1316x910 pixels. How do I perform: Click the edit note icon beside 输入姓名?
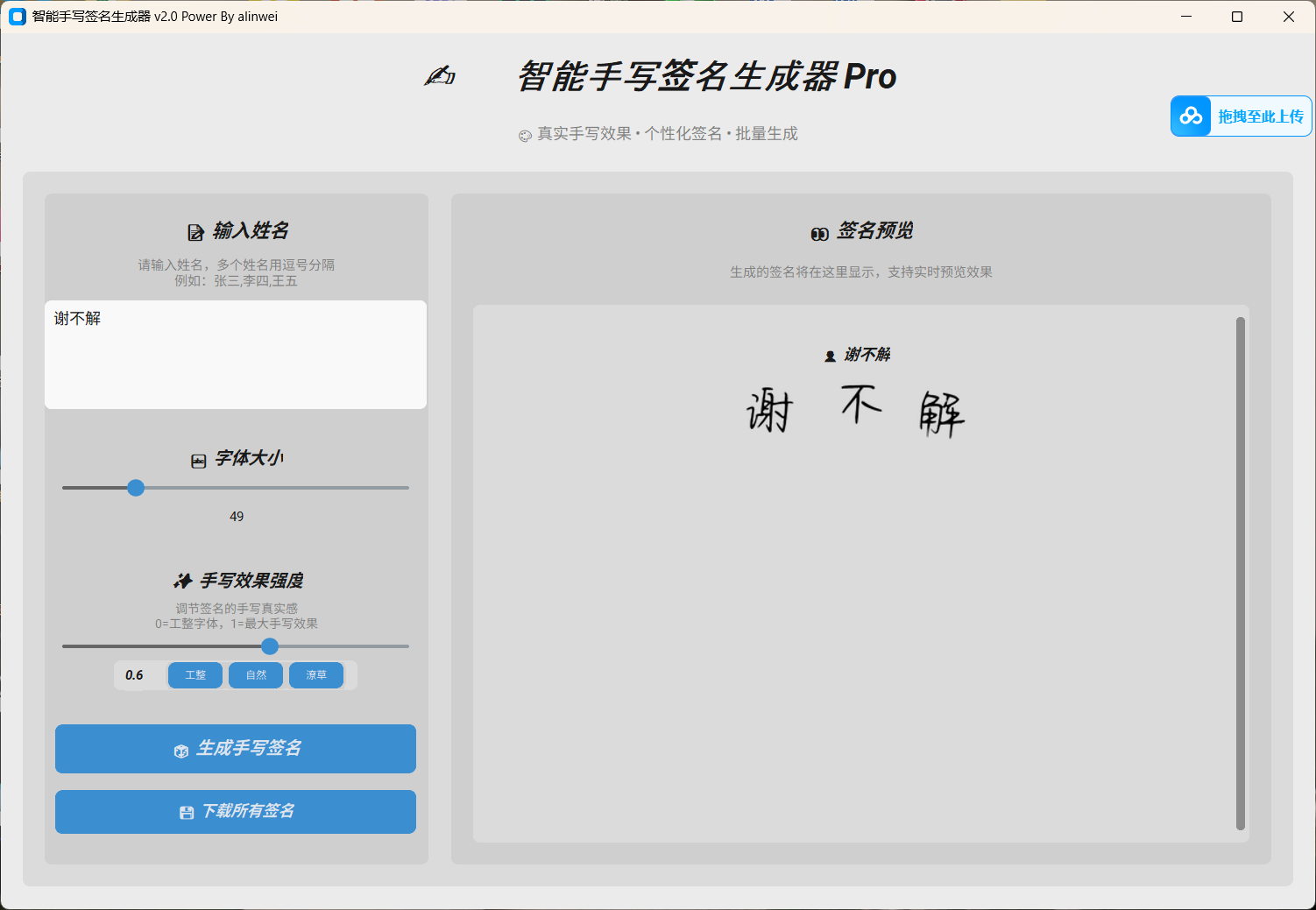tap(196, 232)
